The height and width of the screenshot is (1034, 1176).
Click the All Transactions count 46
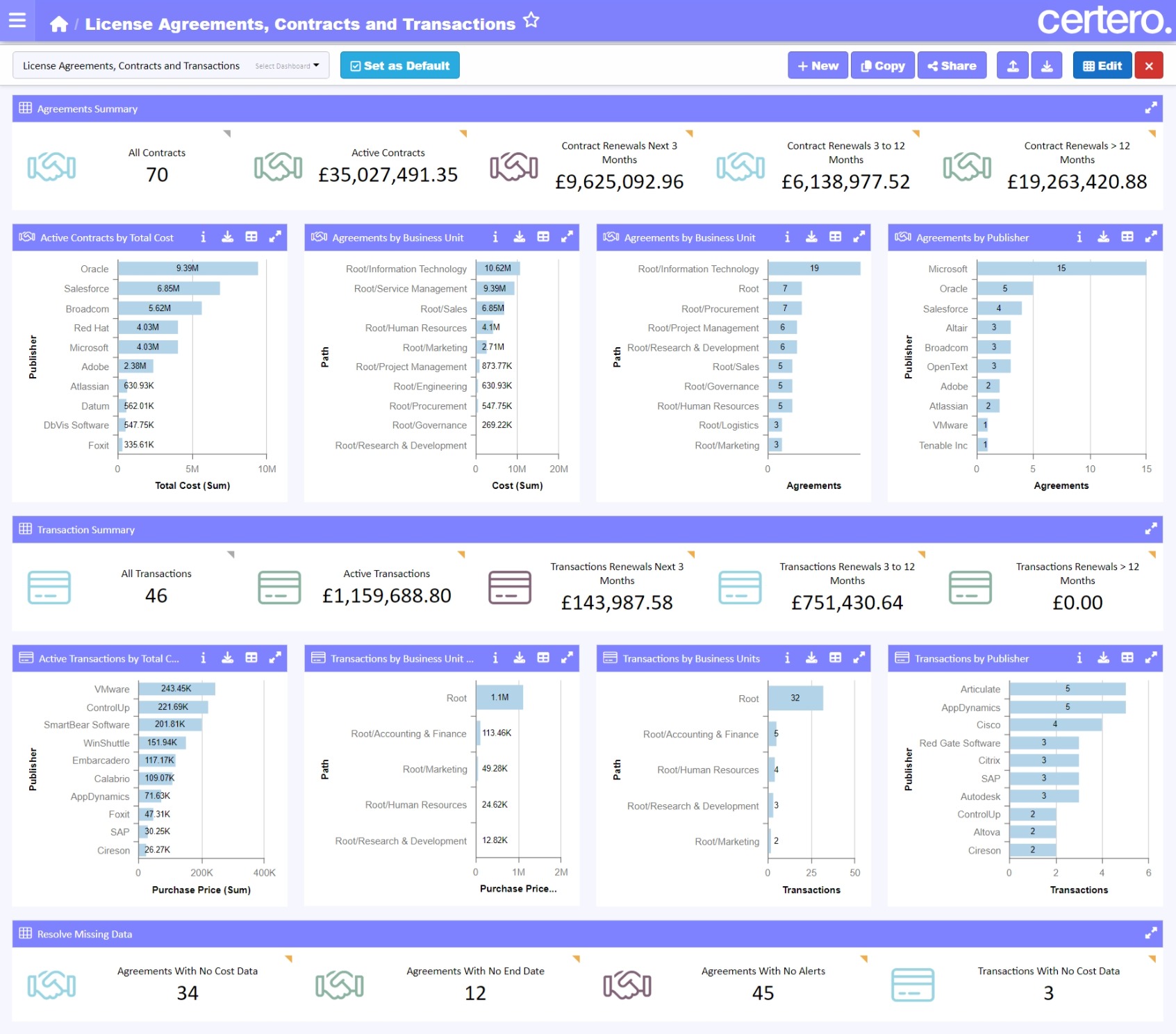pyautogui.click(x=156, y=596)
